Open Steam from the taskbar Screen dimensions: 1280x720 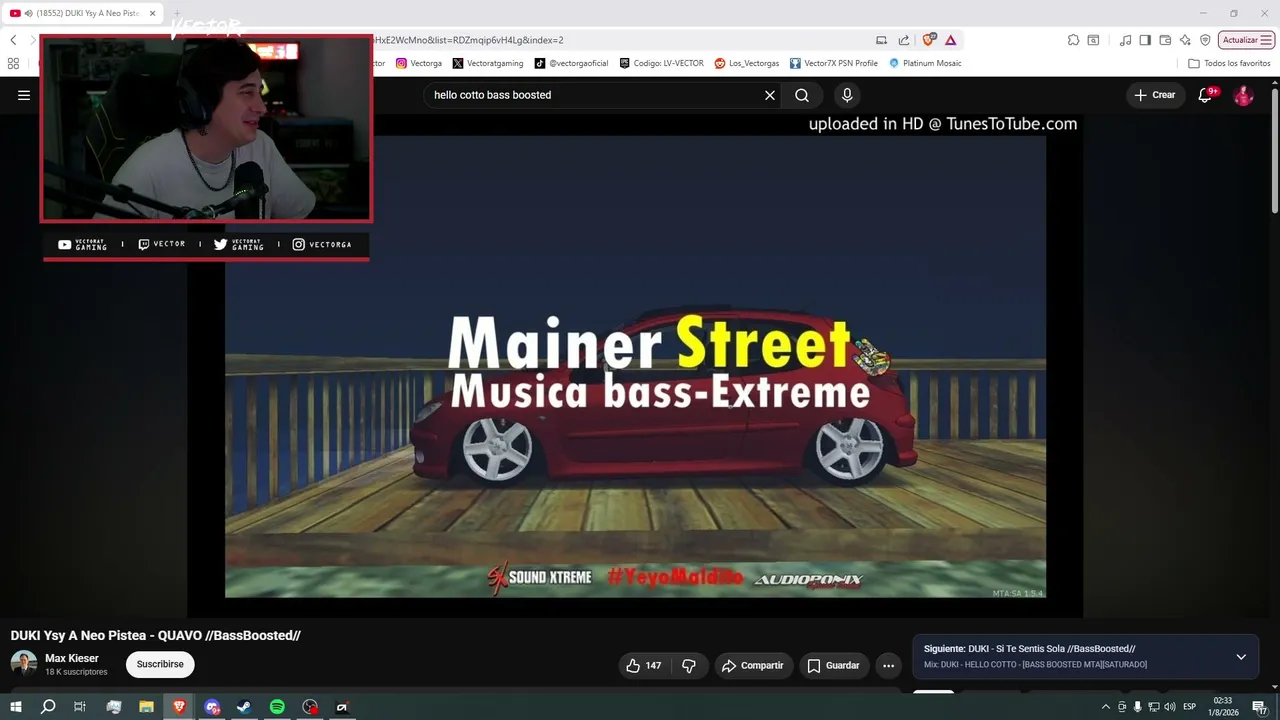point(244,707)
